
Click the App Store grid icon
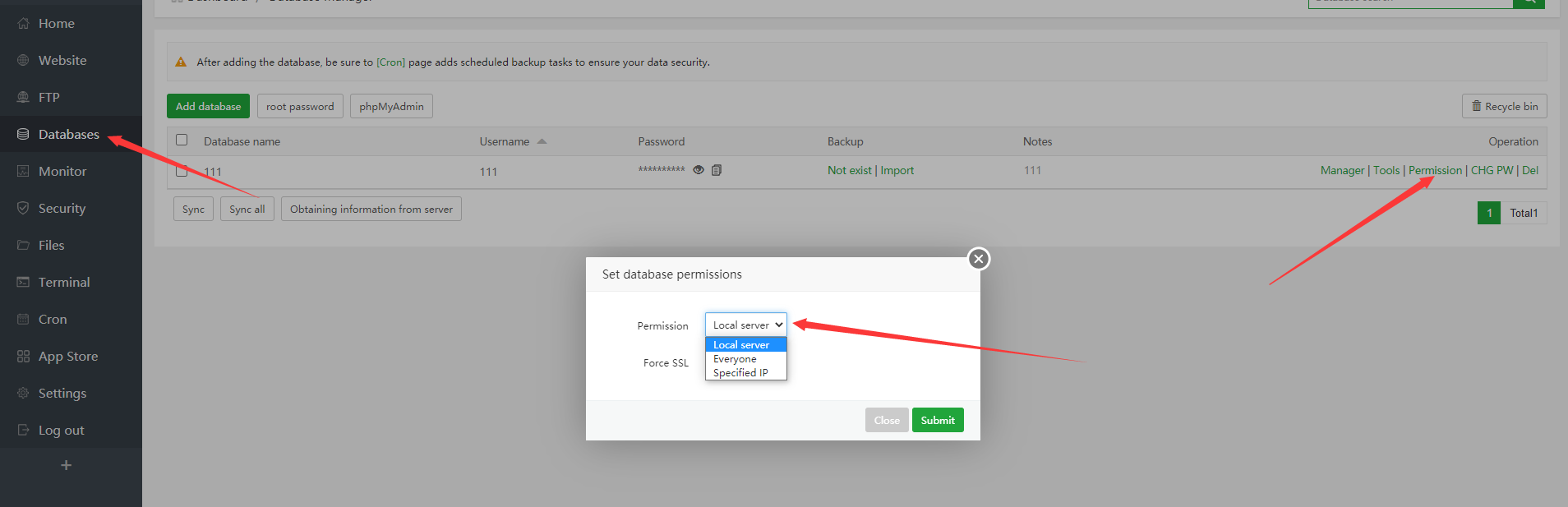(23, 357)
